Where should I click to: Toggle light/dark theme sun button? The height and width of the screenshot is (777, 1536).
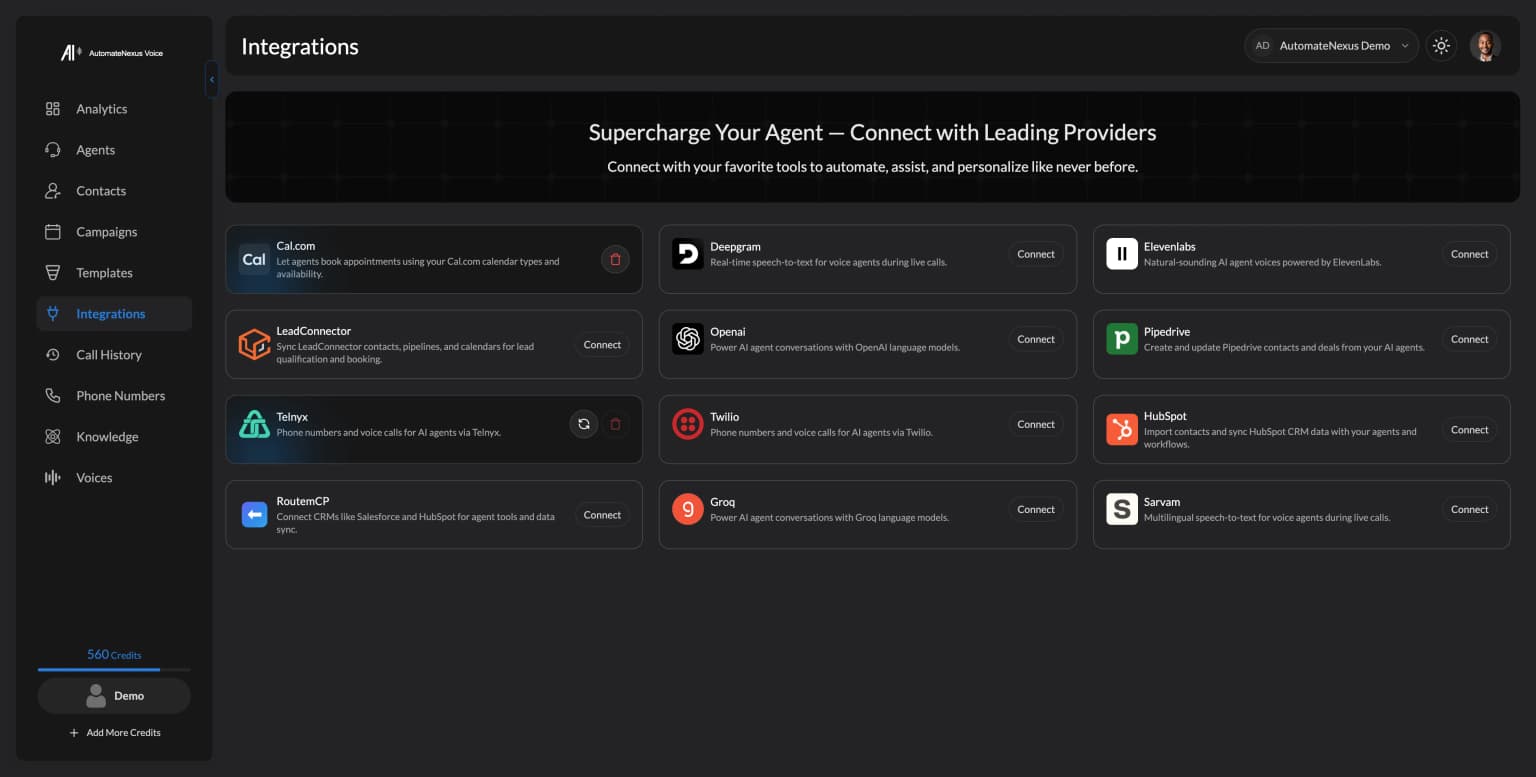click(1441, 46)
